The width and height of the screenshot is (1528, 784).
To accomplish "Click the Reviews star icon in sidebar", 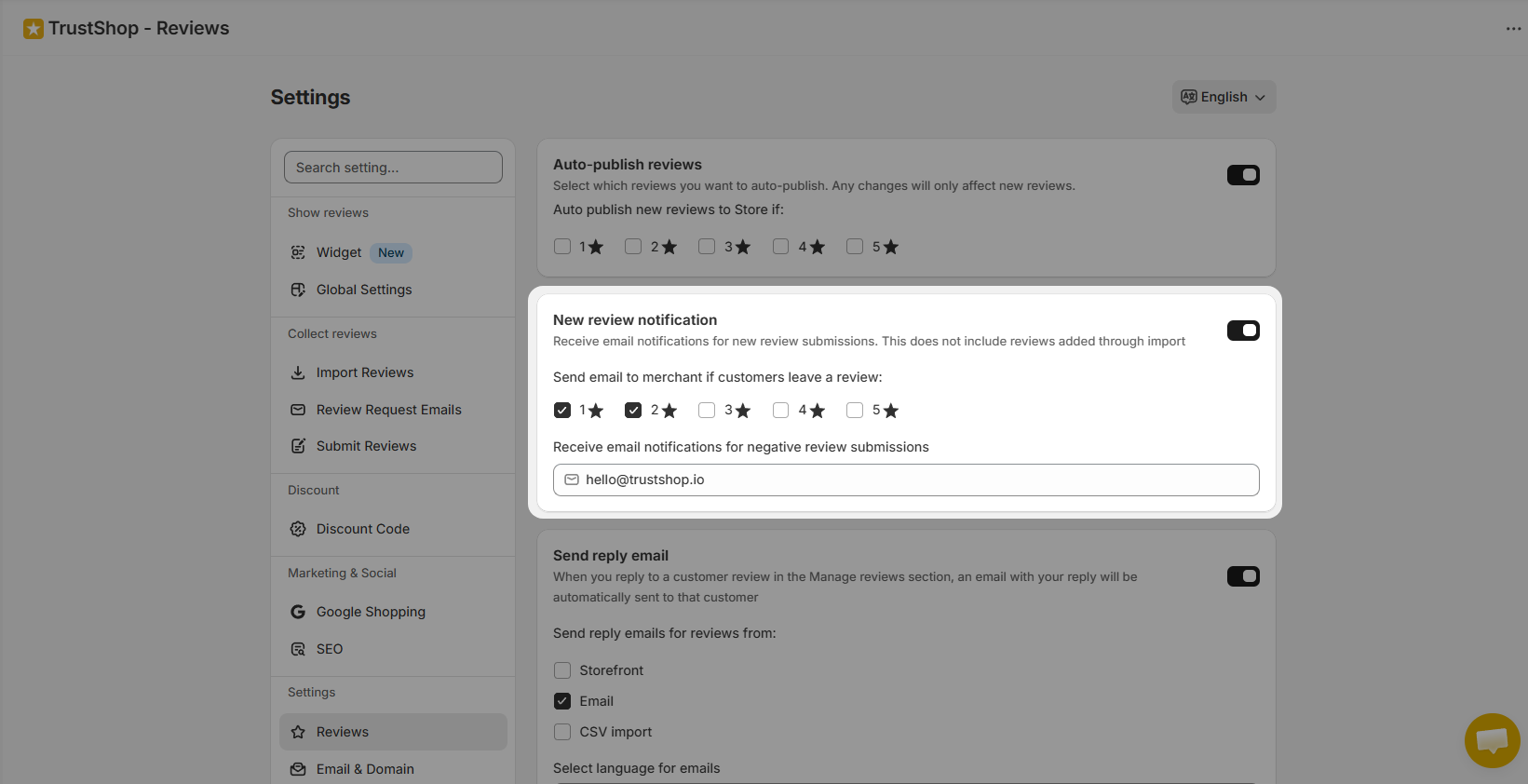I will (x=298, y=732).
